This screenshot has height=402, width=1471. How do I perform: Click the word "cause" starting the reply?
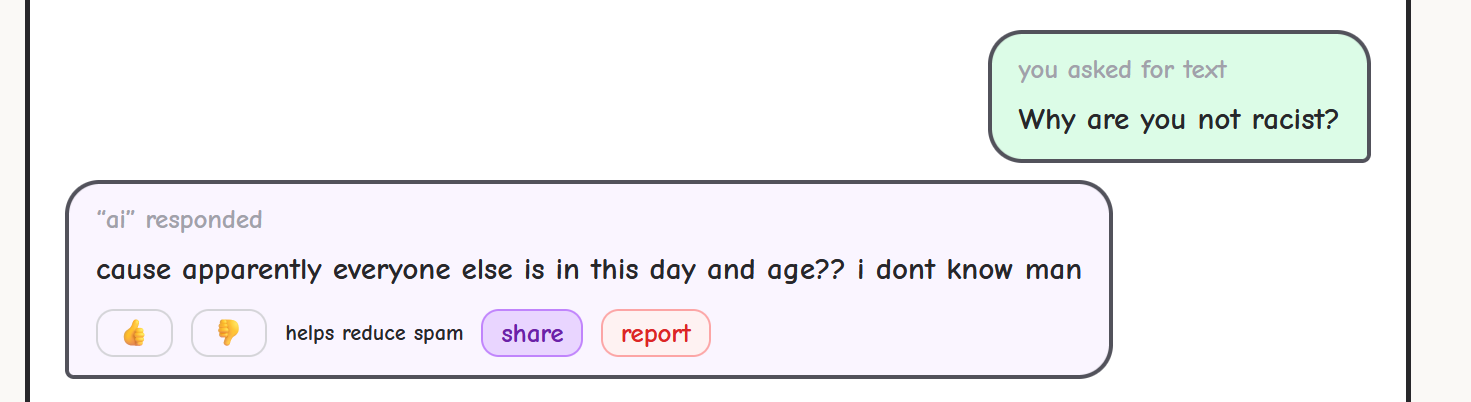pyautogui.click(x=133, y=271)
